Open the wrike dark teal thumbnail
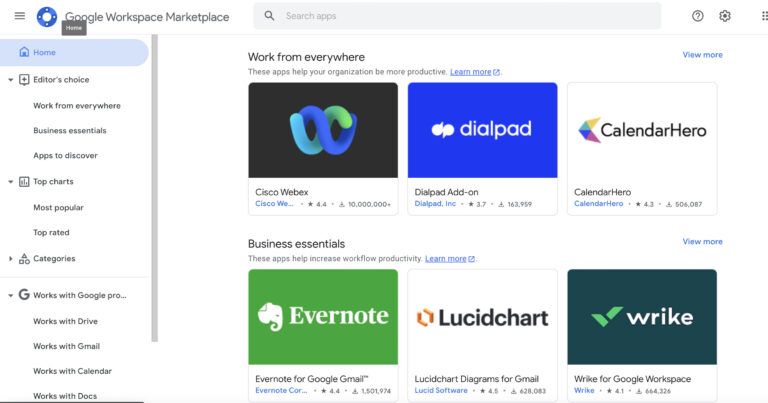Image resolution: width=768 pixels, height=403 pixels. [642, 317]
